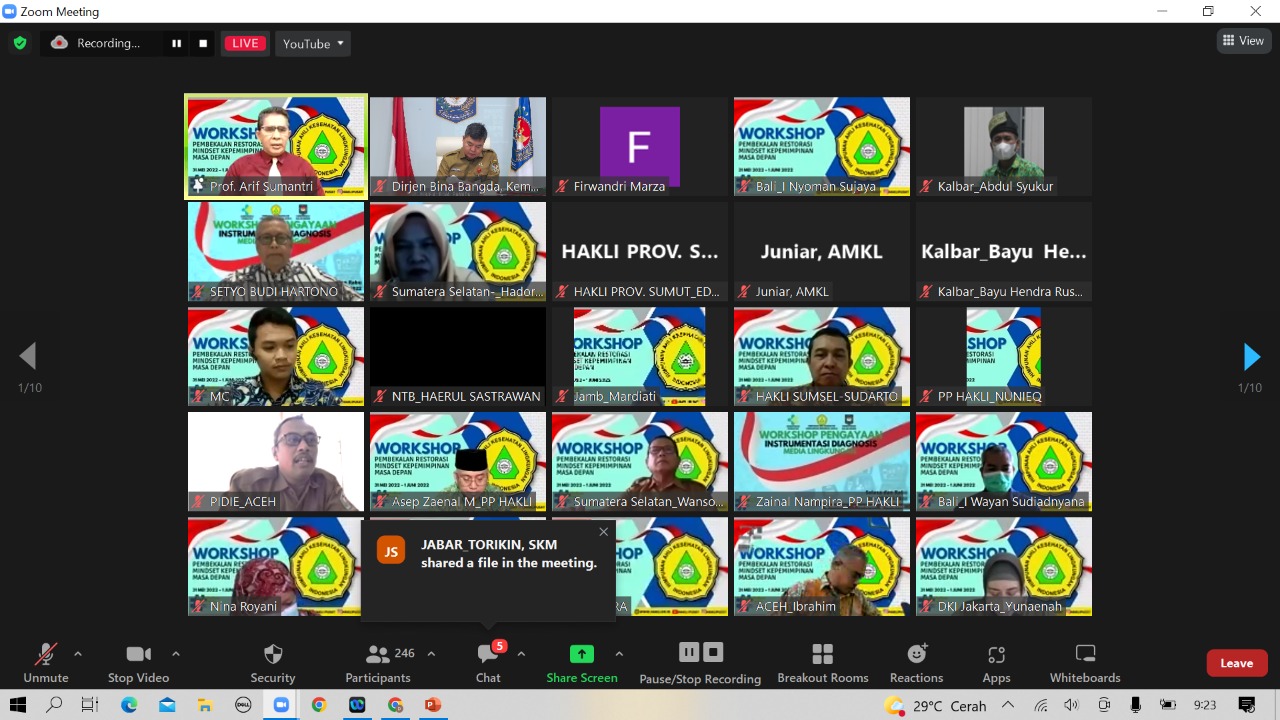Expand video options arrow next to Stop Video

click(x=176, y=654)
